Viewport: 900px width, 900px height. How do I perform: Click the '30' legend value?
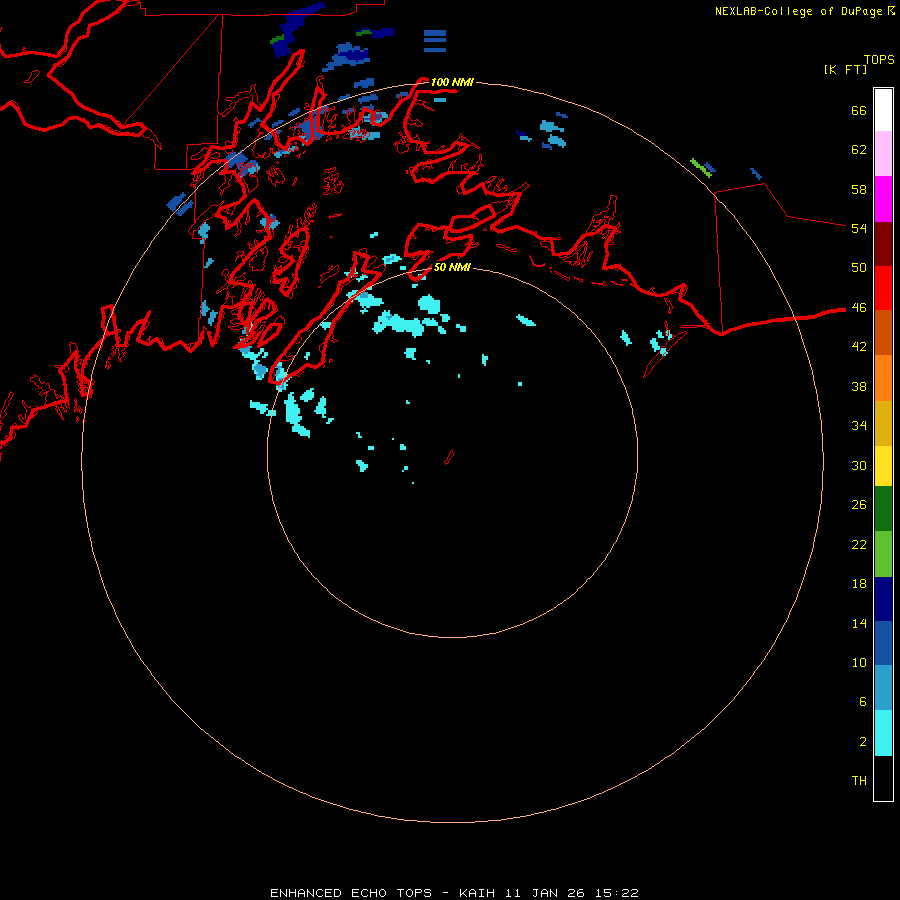(859, 465)
